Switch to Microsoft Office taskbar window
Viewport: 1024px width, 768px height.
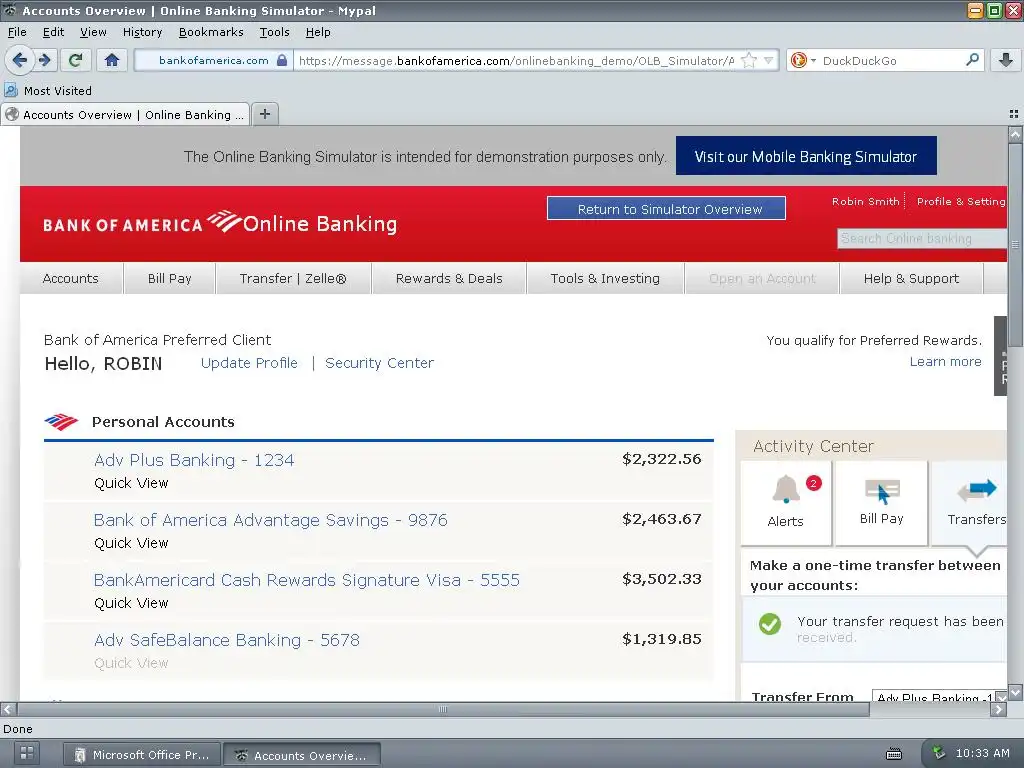click(x=142, y=755)
